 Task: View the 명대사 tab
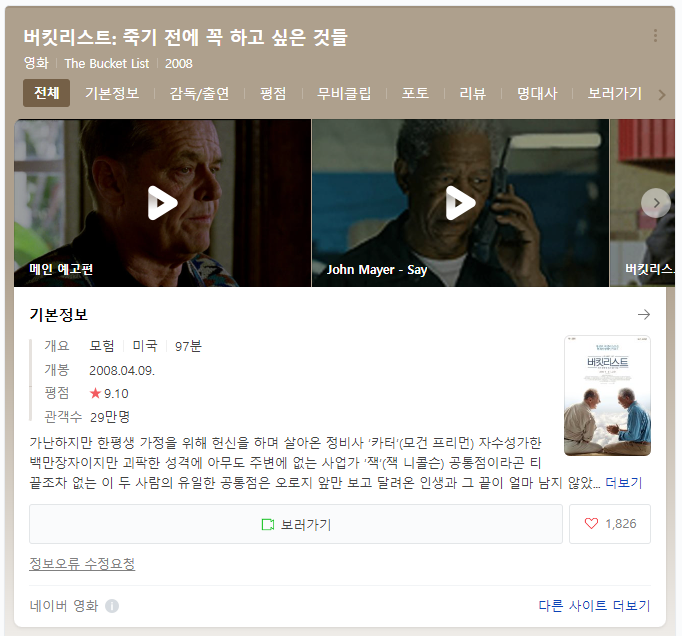click(537, 93)
